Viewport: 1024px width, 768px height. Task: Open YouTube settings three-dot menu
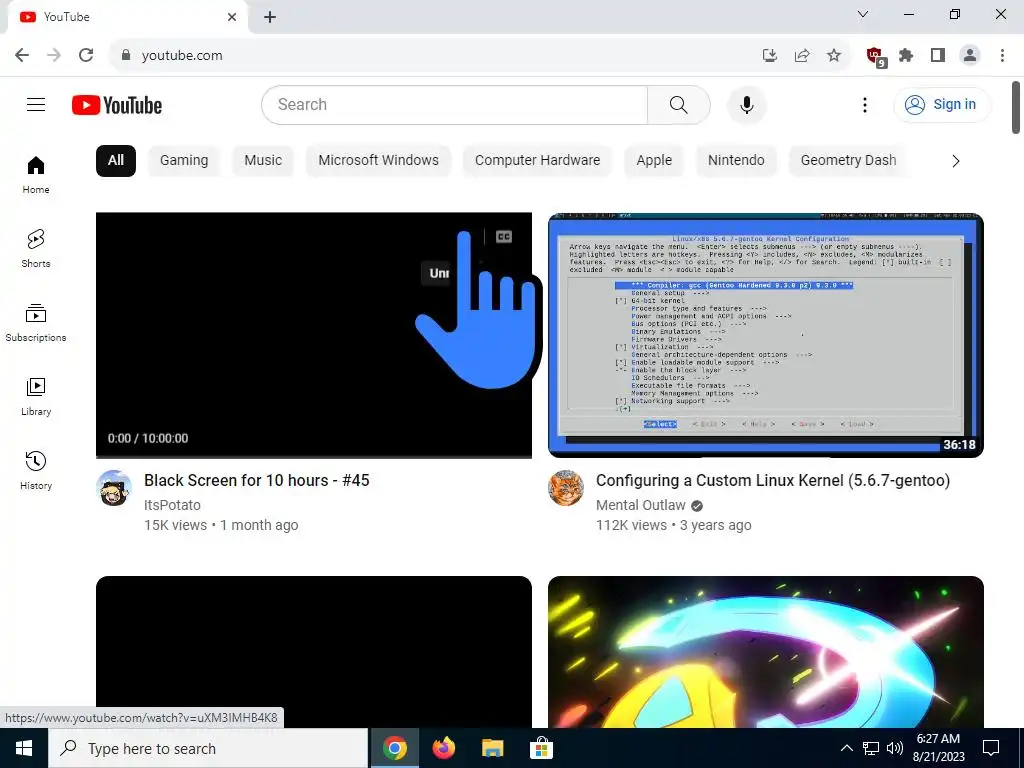coord(865,104)
